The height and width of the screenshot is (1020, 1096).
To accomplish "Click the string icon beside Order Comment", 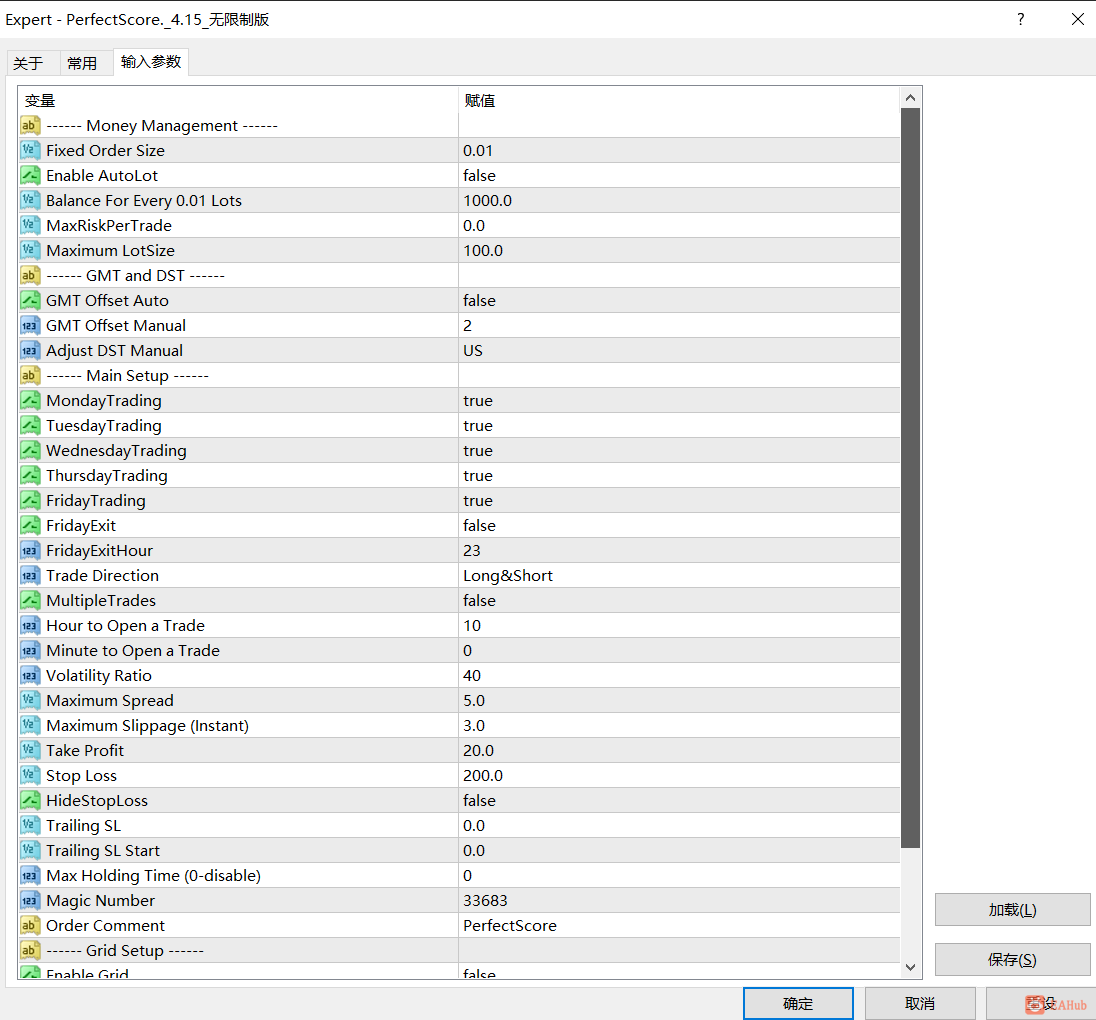I will coord(30,926).
